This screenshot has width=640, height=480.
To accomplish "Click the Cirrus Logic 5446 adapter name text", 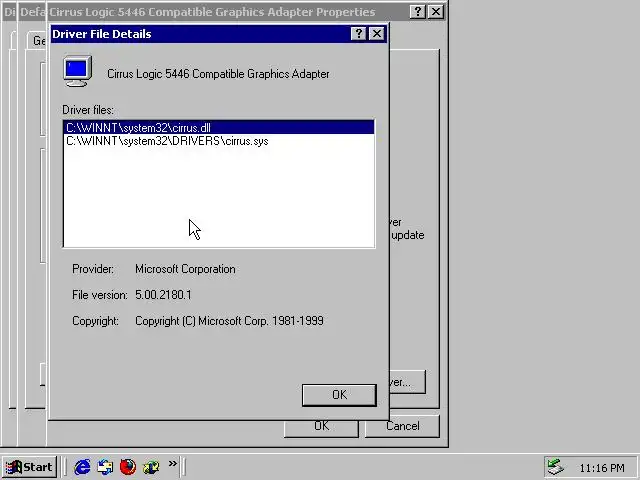I will (218, 74).
